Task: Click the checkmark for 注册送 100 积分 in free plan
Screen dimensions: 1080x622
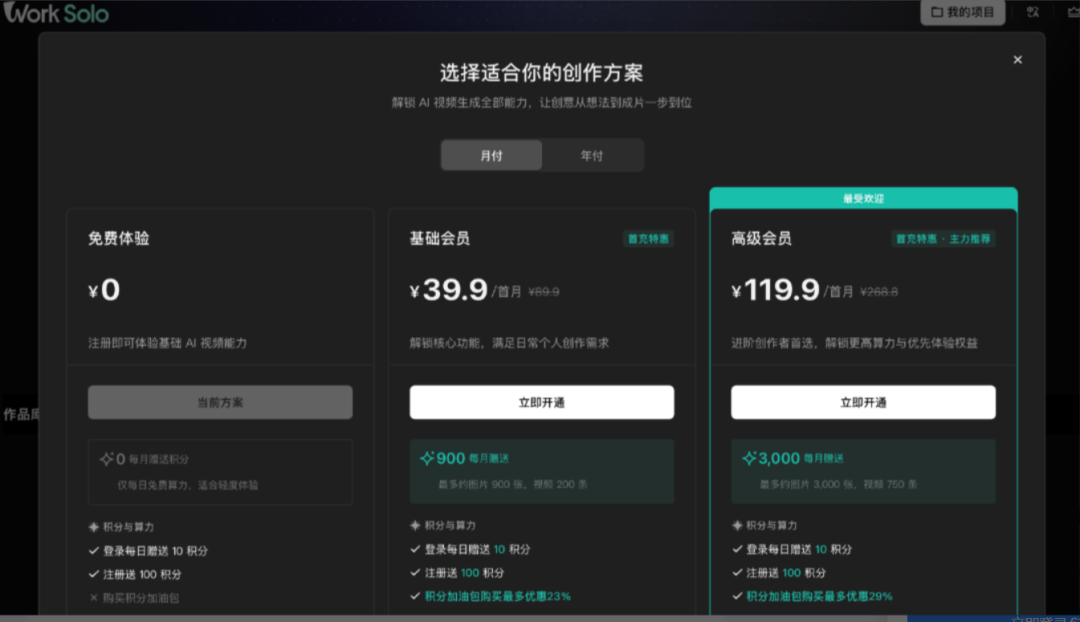Action: tap(94, 574)
